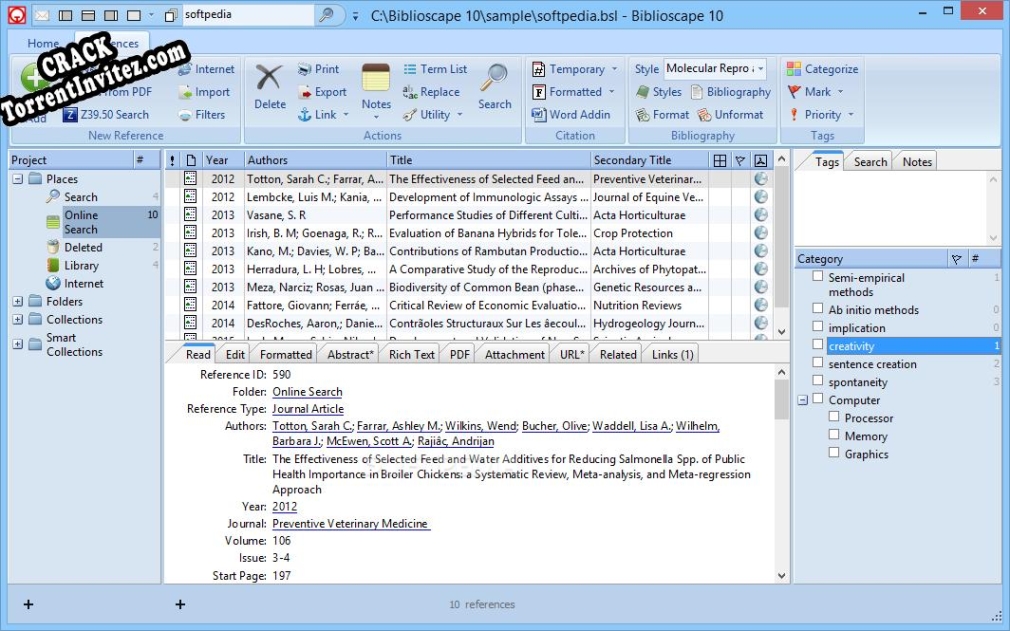Check the creativity category checkbox
Viewport: 1010px width, 631px height.
point(816,345)
